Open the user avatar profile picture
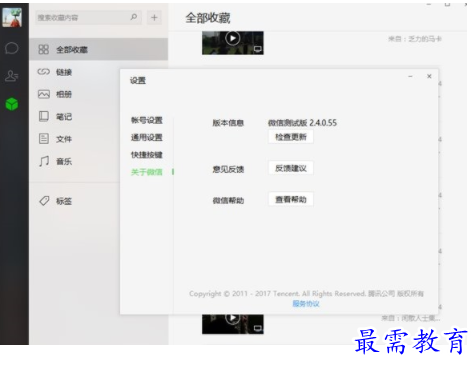The image size is (476, 373). coord(12,17)
